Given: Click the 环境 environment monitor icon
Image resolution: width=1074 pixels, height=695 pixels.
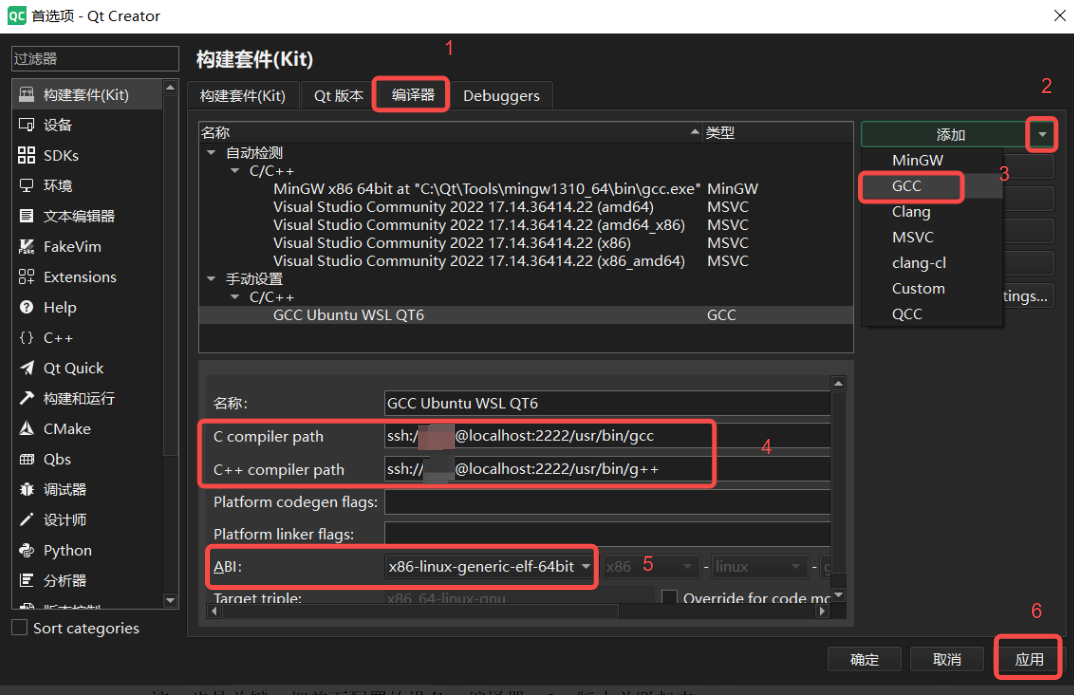Looking at the screenshot, I should 26,186.
